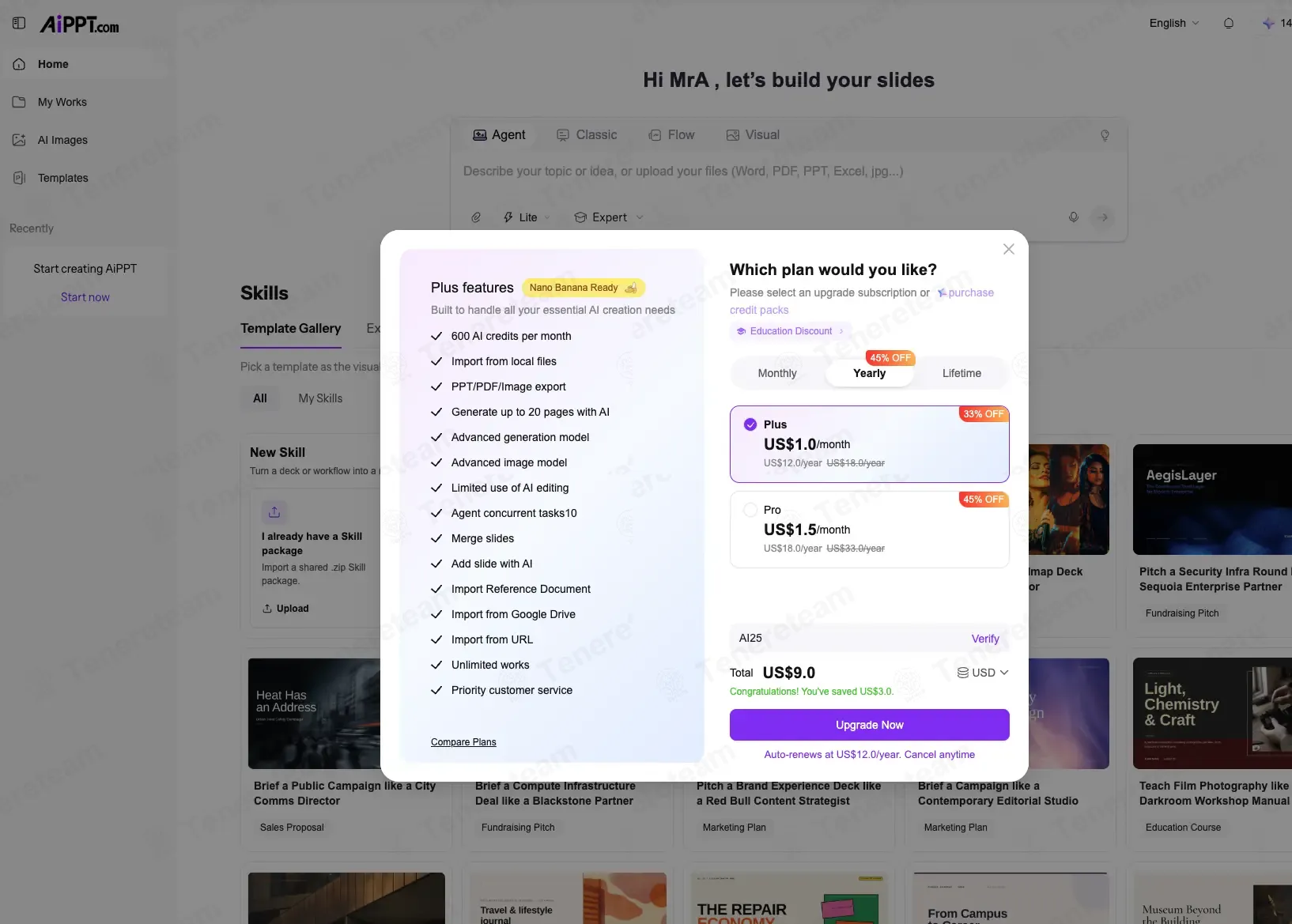Expand the Lite mode dropdown

[527, 217]
